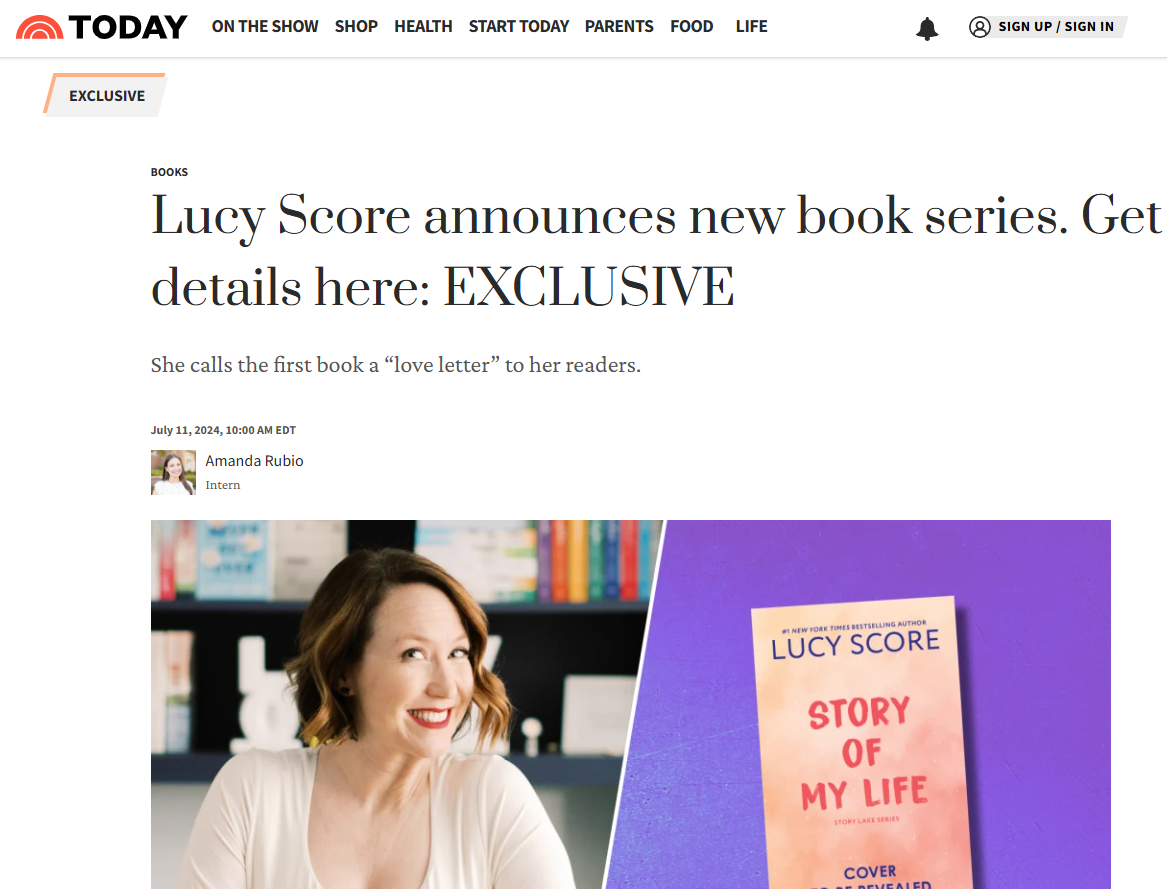Open the notifications bell icon
This screenshot has height=889, width=1167.
pyautogui.click(x=927, y=28)
